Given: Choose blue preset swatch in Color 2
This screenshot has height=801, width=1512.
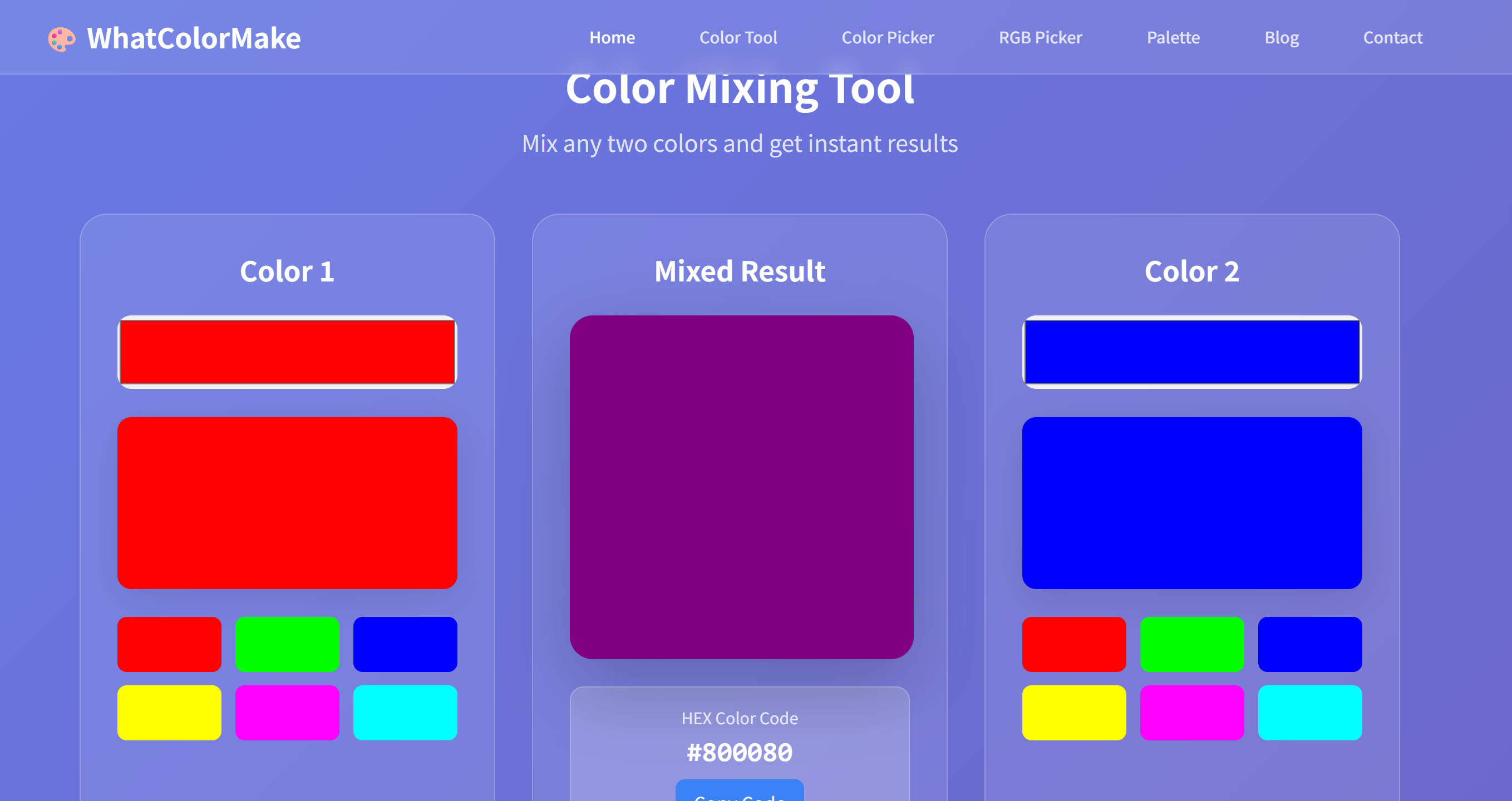Looking at the screenshot, I should (x=1309, y=644).
